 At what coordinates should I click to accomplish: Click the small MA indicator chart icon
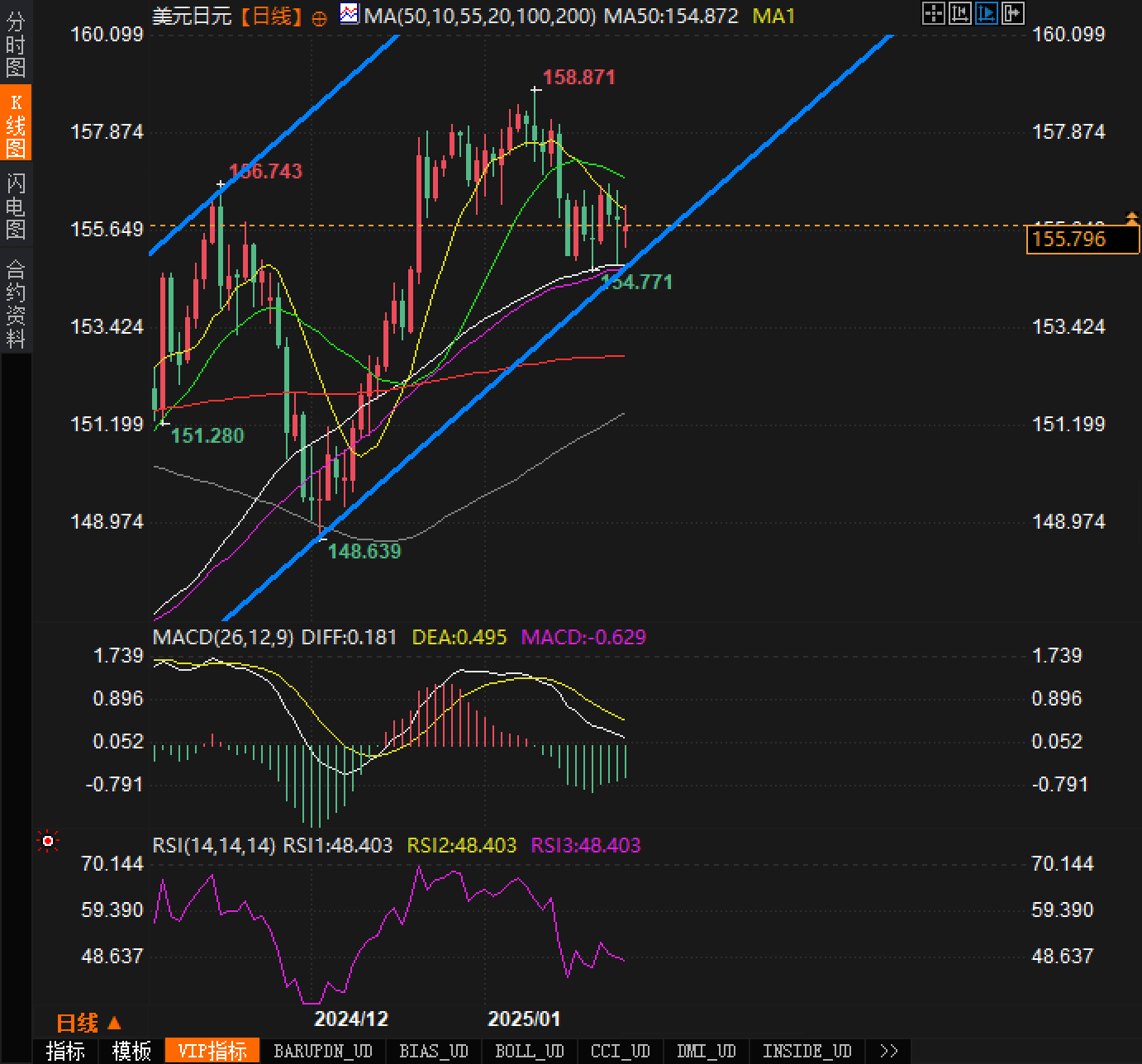click(350, 14)
